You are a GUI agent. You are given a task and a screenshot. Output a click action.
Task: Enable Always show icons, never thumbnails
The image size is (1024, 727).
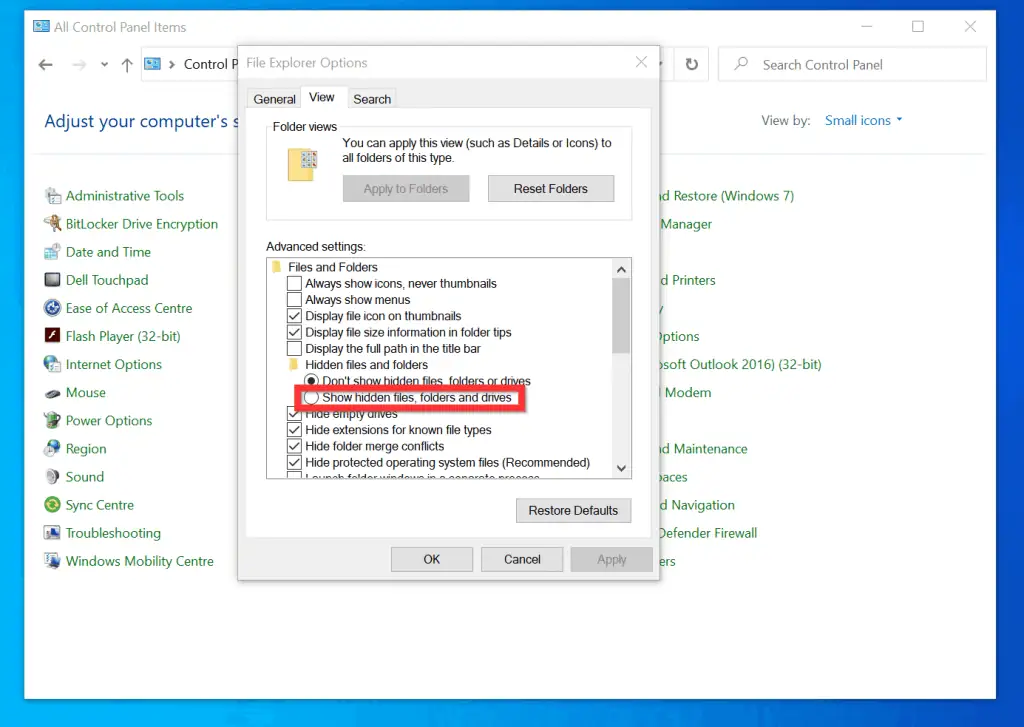click(x=295, y=283)
